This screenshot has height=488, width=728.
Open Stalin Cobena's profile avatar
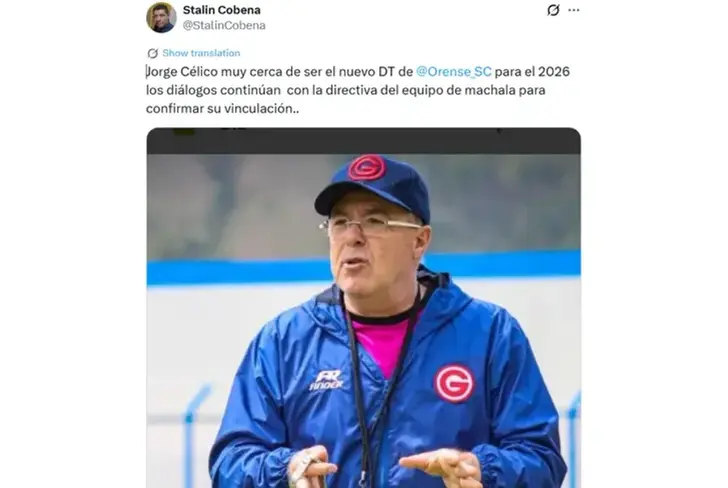(x=161, y=18)
